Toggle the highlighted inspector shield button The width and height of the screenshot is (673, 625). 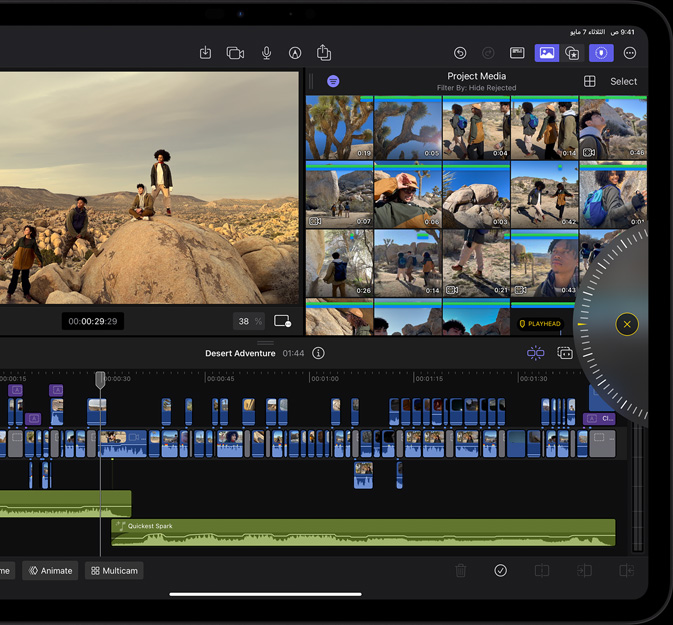(601, 53)
